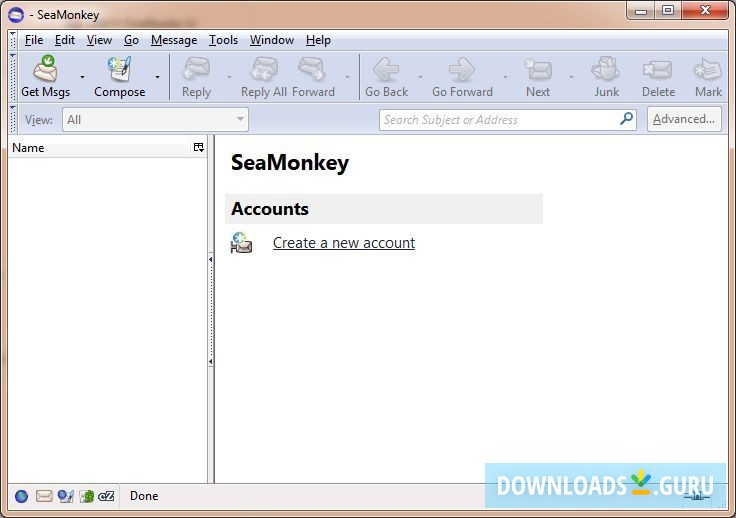Image resolution: width=736 pixels, height=518 pixels.
Task: Expand the Get Msgs dropdown arrow
Action: tap(82, 77)
